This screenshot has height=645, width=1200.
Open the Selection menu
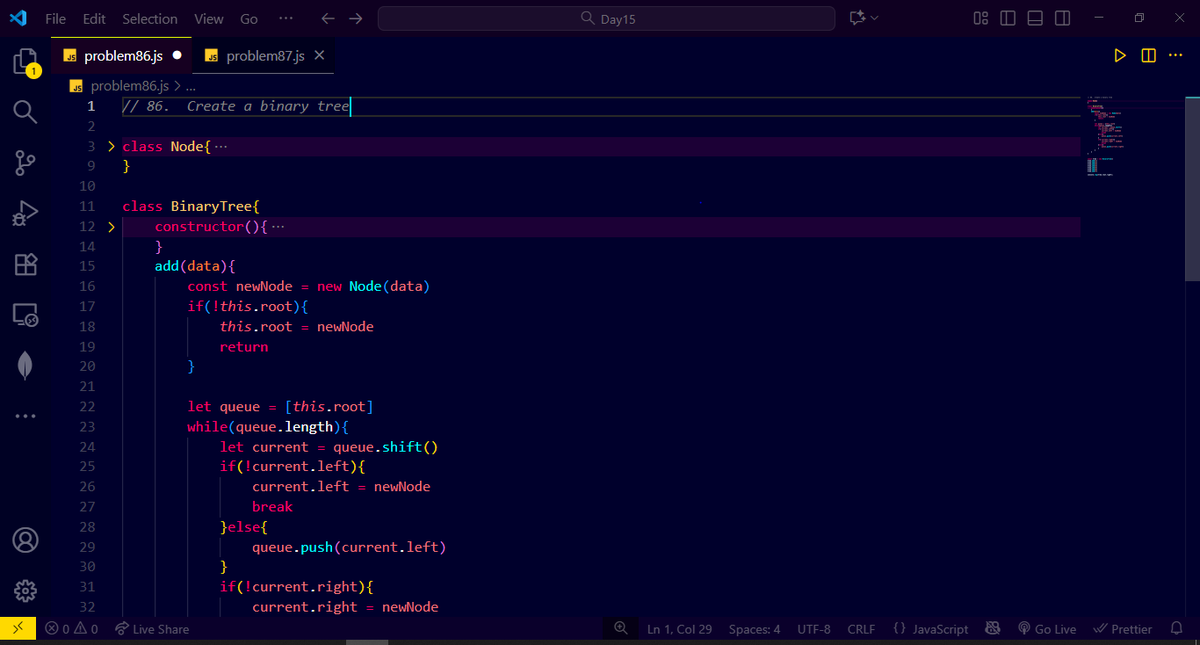tap(150, 19)
